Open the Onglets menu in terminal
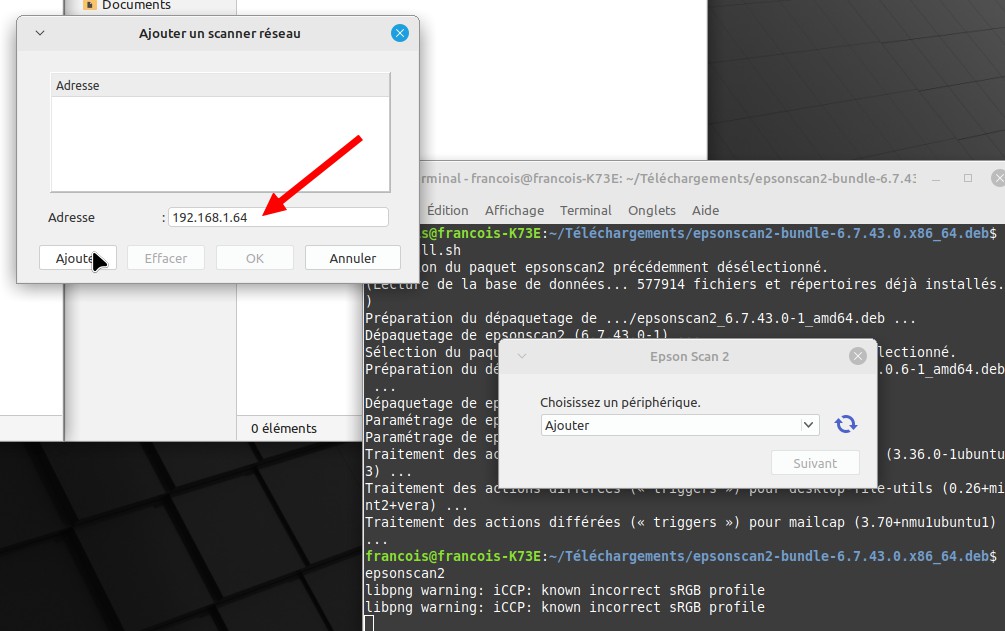The width and height of the screenshot is (1005, 631). coord(651,210)
